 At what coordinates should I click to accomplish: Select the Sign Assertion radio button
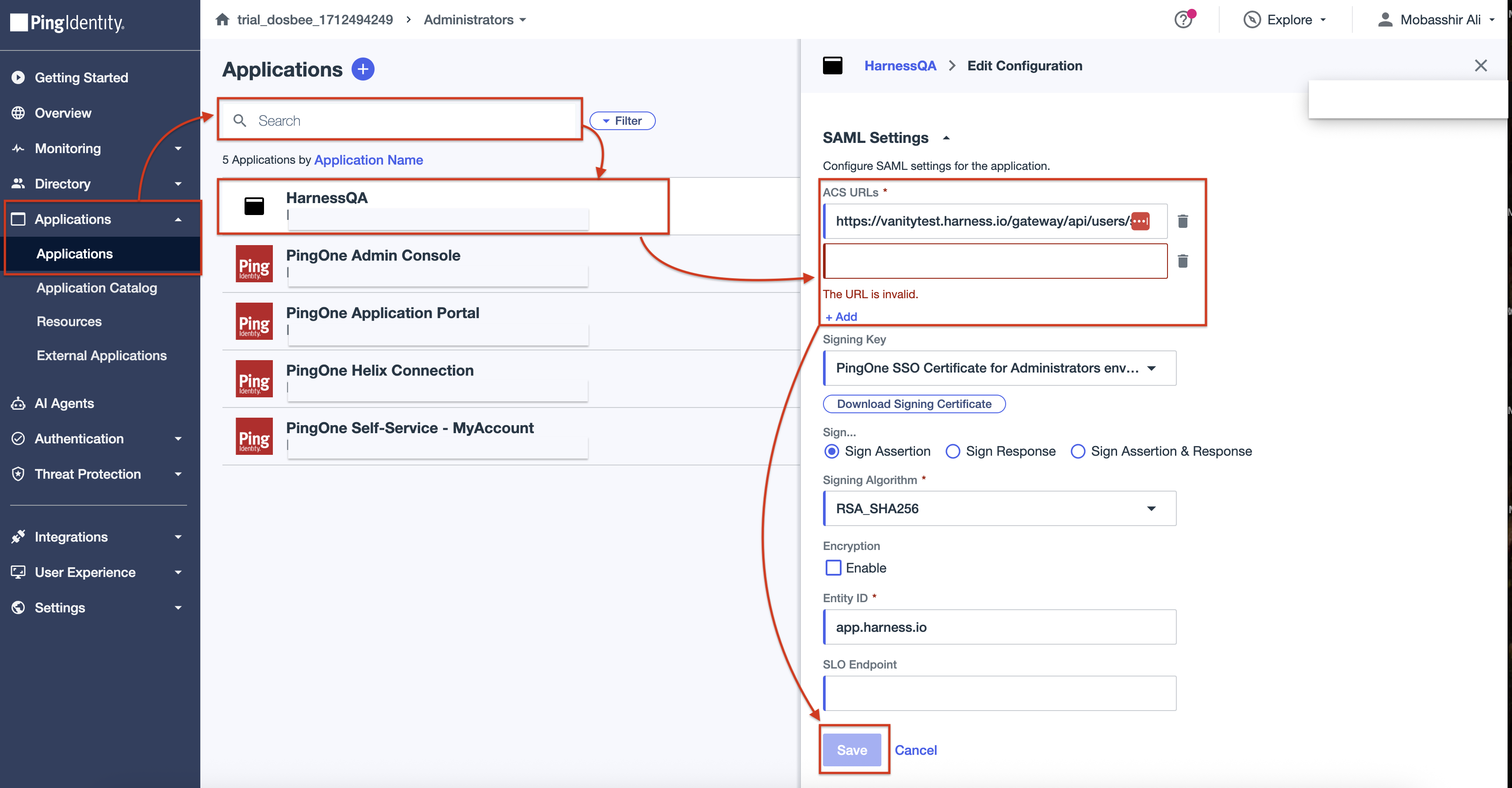click(x=831, y=451)
